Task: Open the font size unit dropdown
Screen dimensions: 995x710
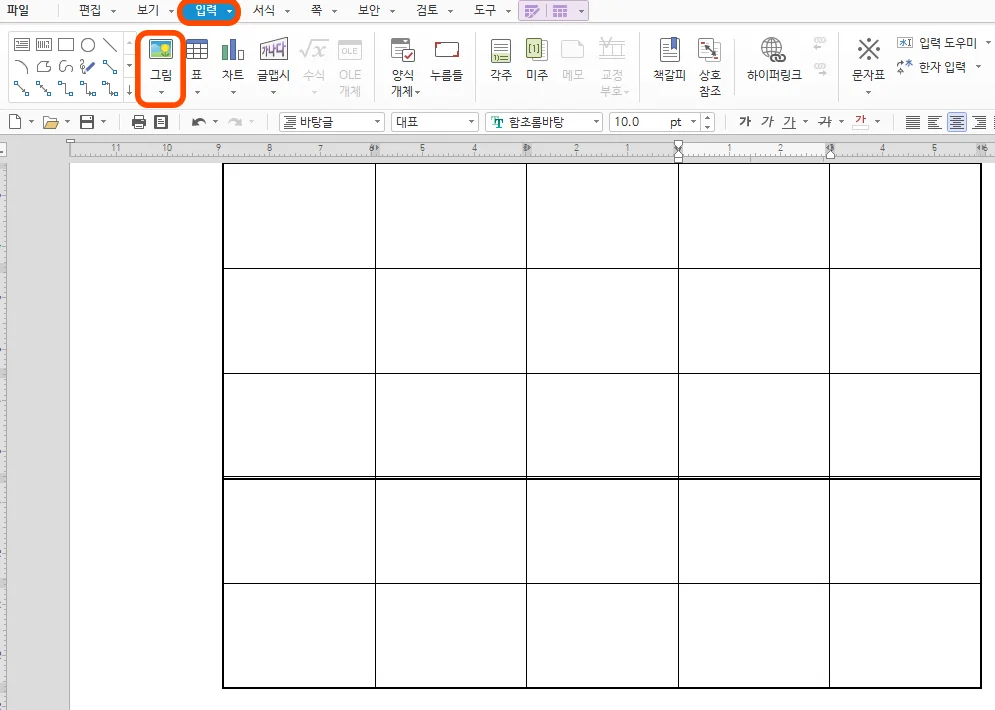Action: point(694,122)
